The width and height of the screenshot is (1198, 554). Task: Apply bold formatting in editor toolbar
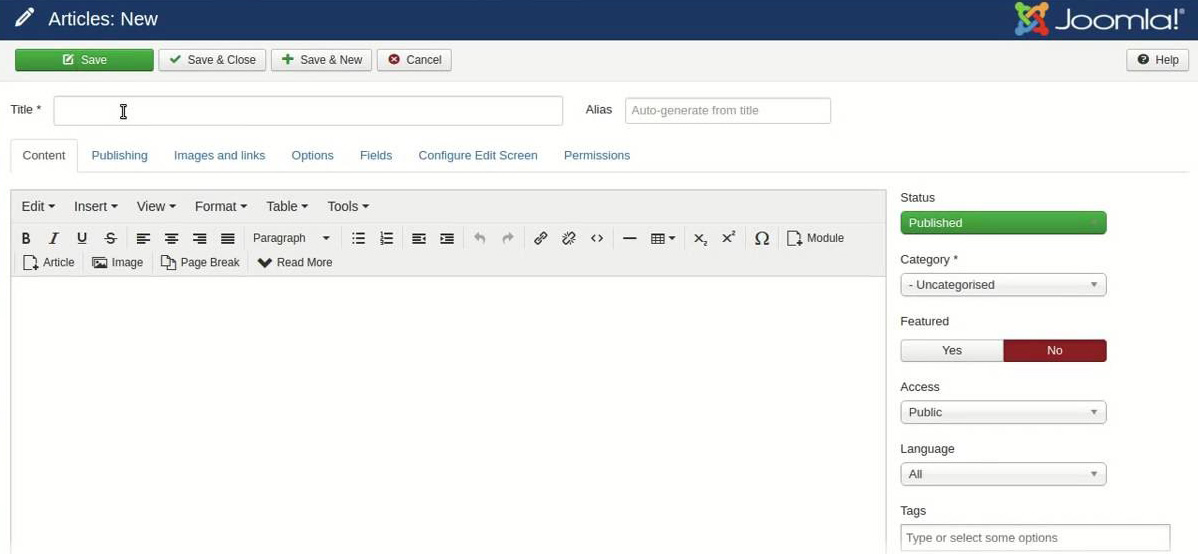26,238
